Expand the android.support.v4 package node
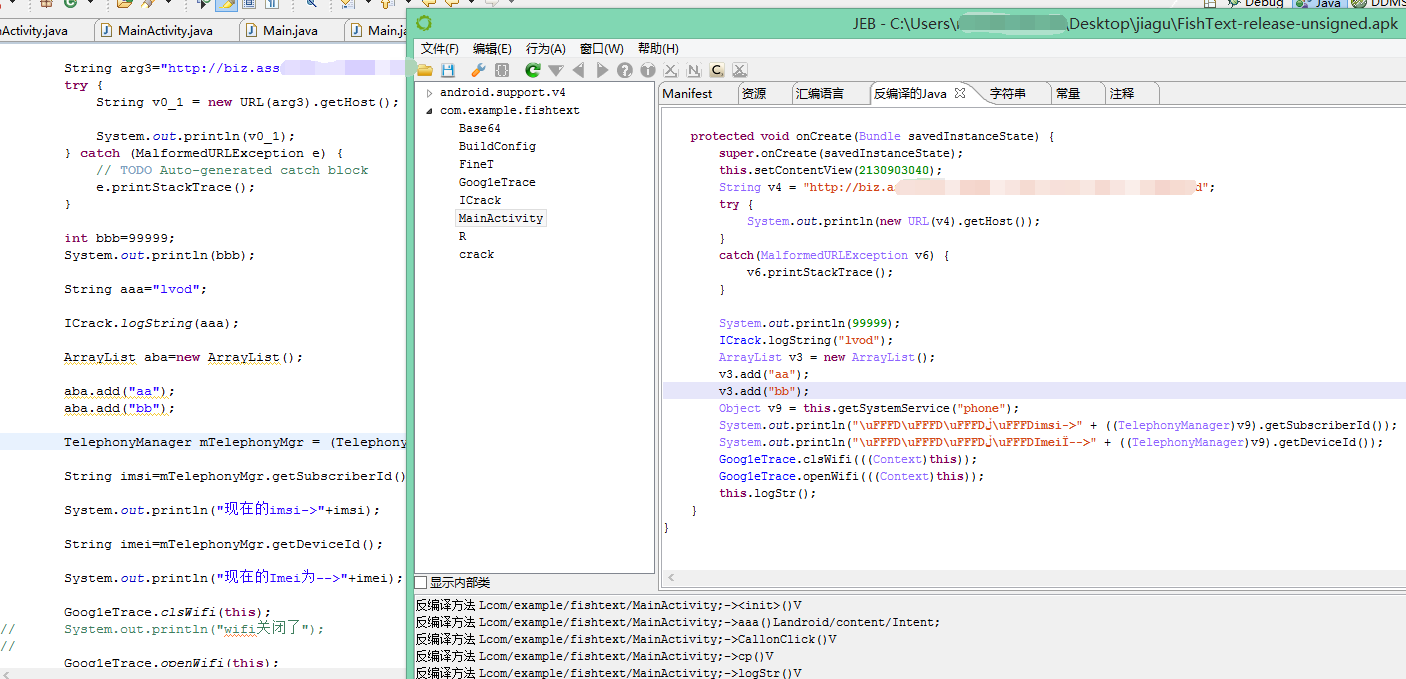Viewport: 1406px width, 679px height. pos(429,93)
